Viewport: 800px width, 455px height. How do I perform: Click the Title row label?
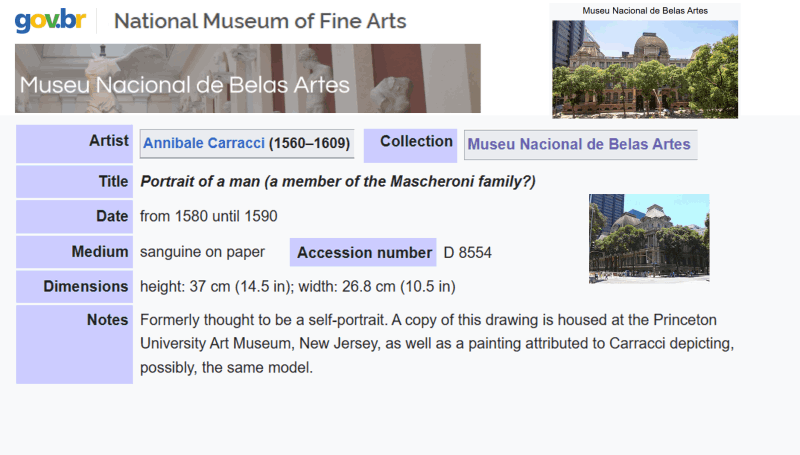112,182
